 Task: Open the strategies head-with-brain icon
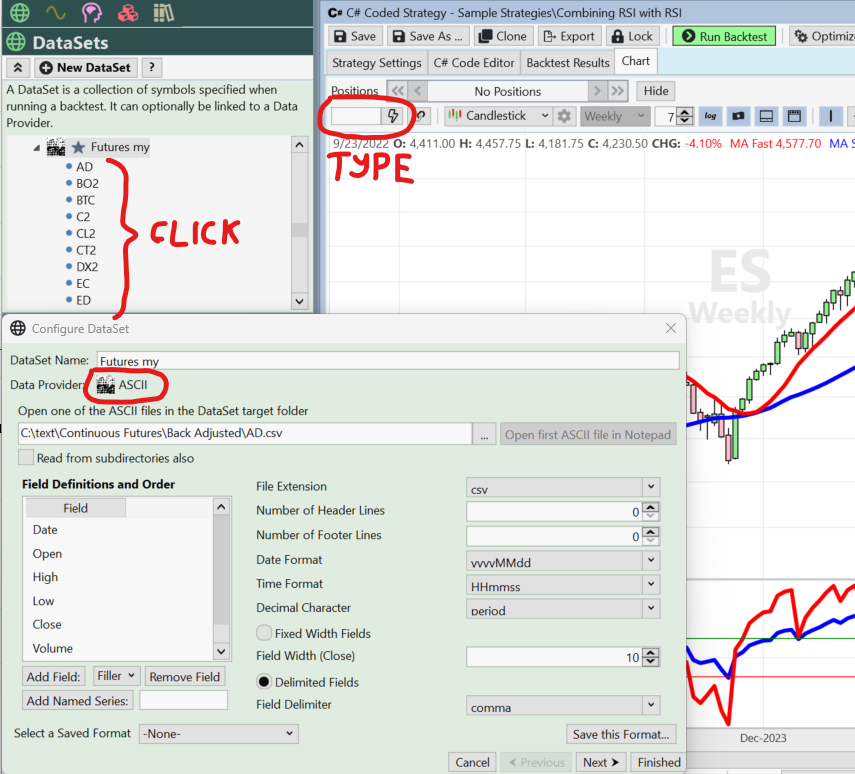pyautogui.click(x=92, y=12)
